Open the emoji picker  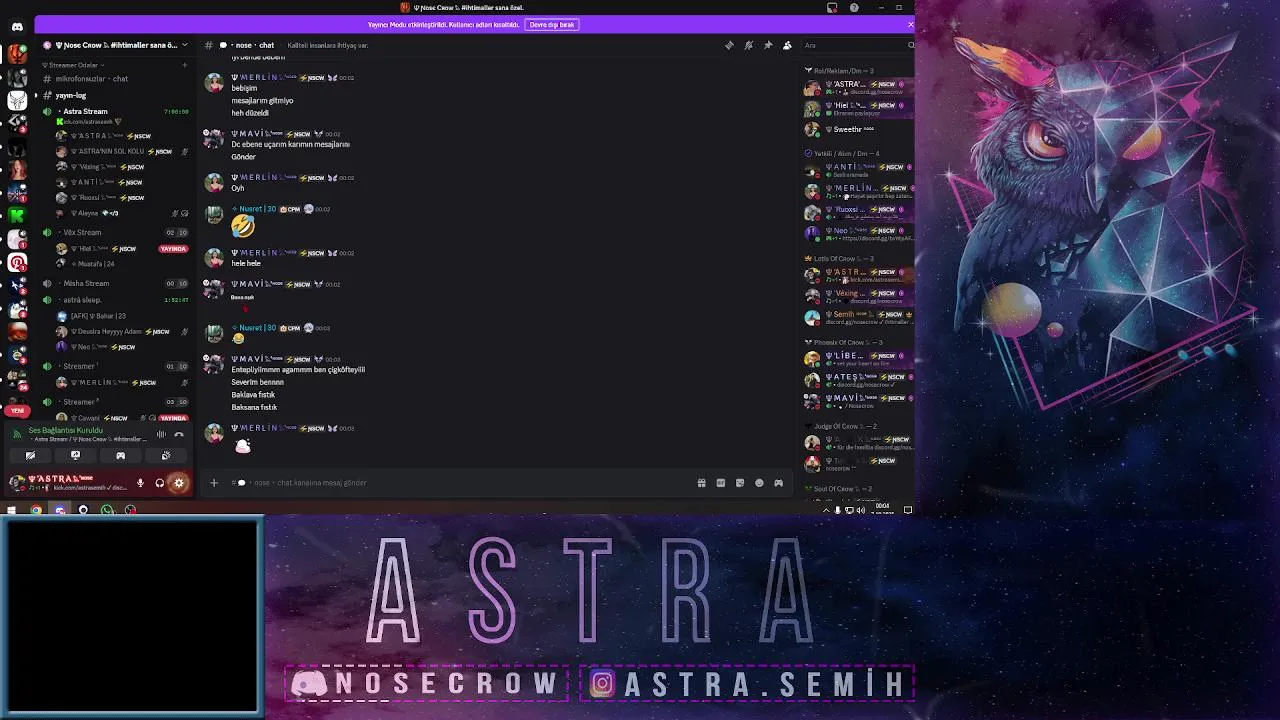(759, 483)
